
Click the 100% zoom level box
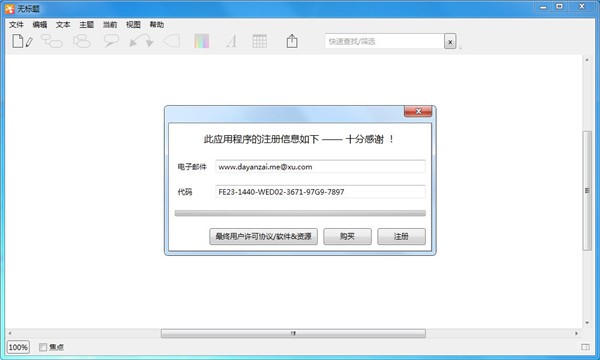click(18, 347)
